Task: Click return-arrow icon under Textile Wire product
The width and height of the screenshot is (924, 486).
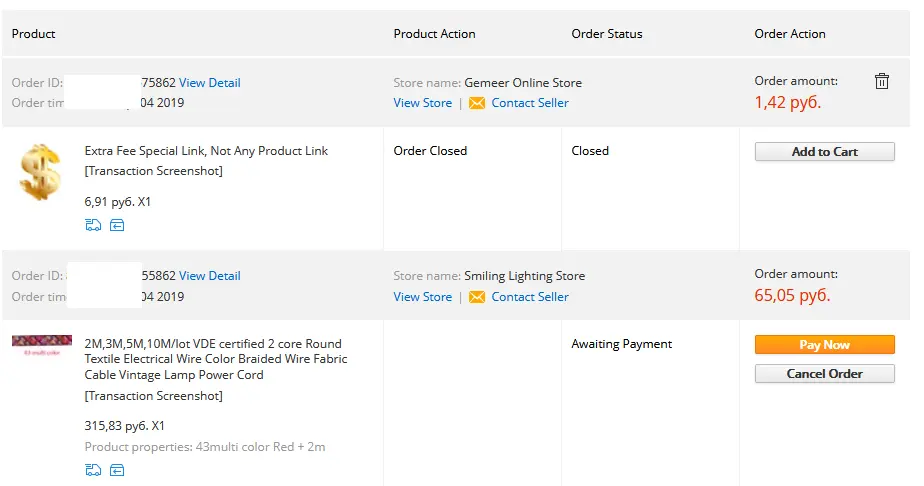Action: tap(117, 470)
